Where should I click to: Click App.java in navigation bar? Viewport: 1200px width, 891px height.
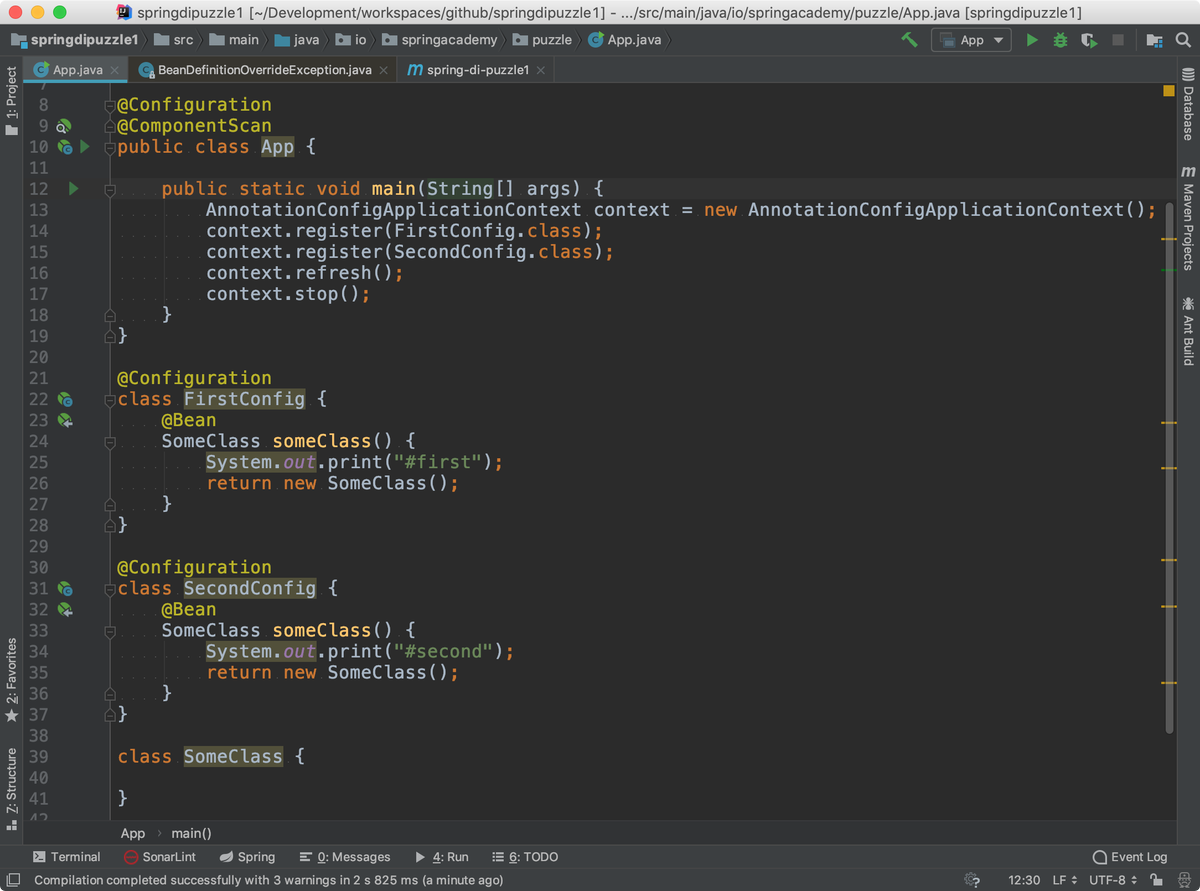click(x=624, y=40)
